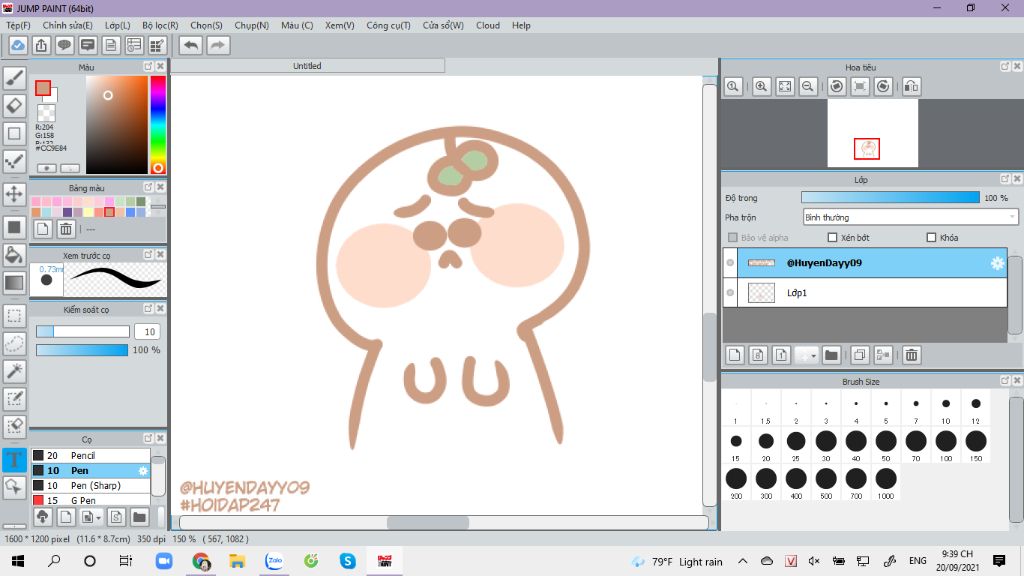Select the Brush tool in left toolbar

[x=14, y=78]
